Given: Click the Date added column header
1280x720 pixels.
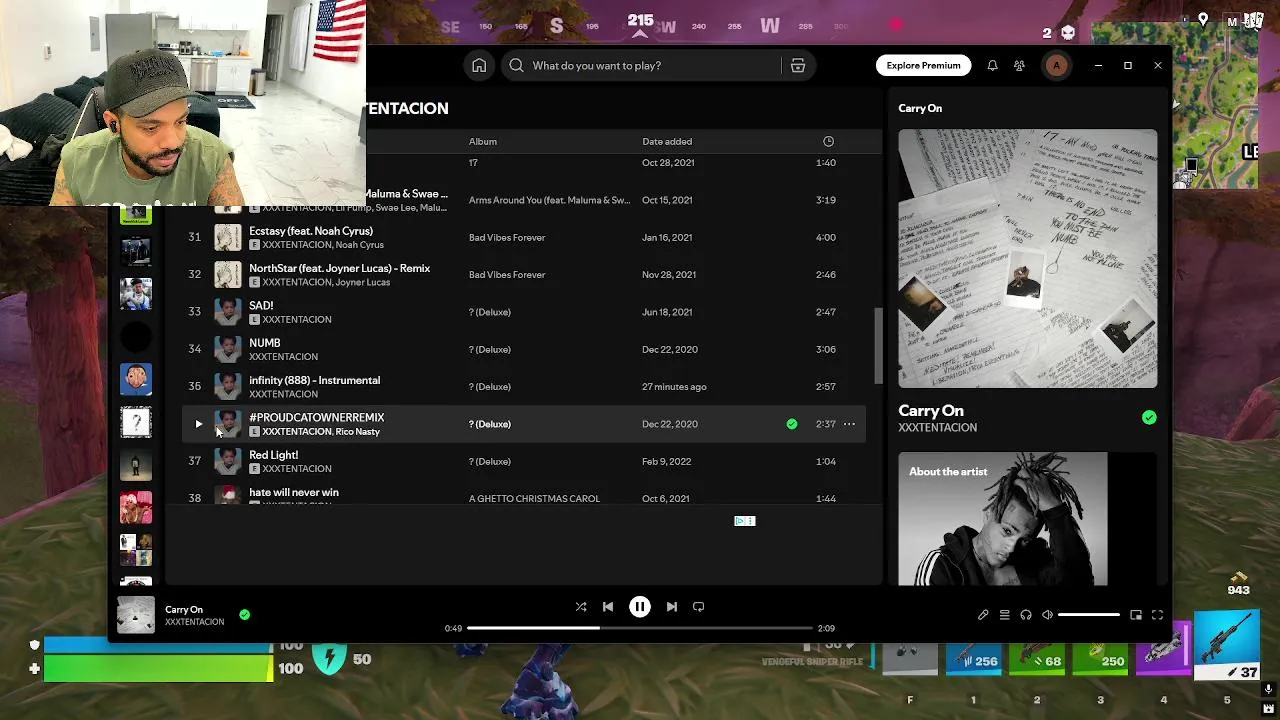Looking at the screenshot, I should tap(667, 142).
